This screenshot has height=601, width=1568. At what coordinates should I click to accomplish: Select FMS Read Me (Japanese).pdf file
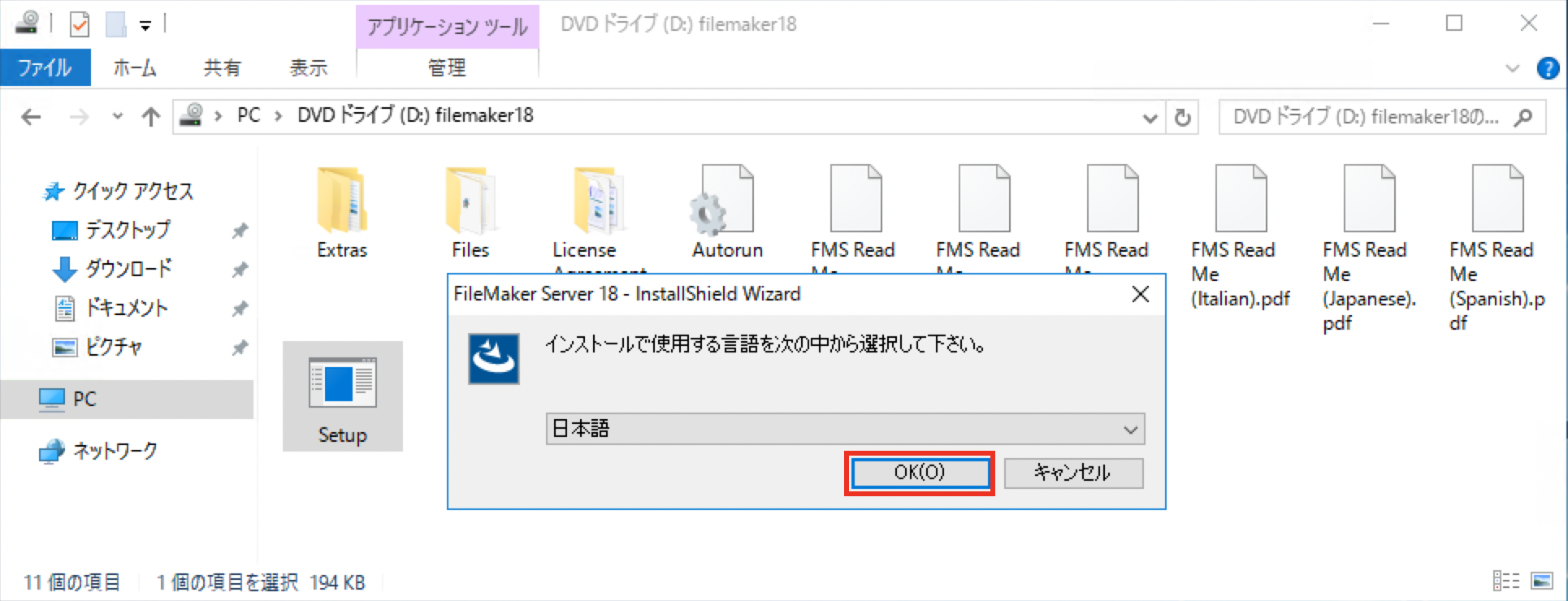[x=1369, y=248]
